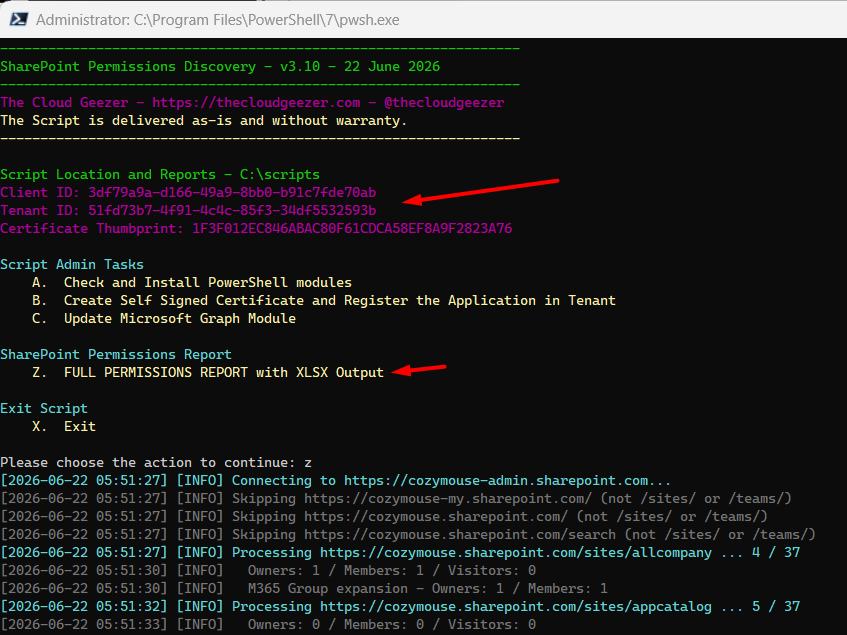Click the 'Connecting to https://cozymouse-admin.sharepoint.com' log line

(335, 481)
